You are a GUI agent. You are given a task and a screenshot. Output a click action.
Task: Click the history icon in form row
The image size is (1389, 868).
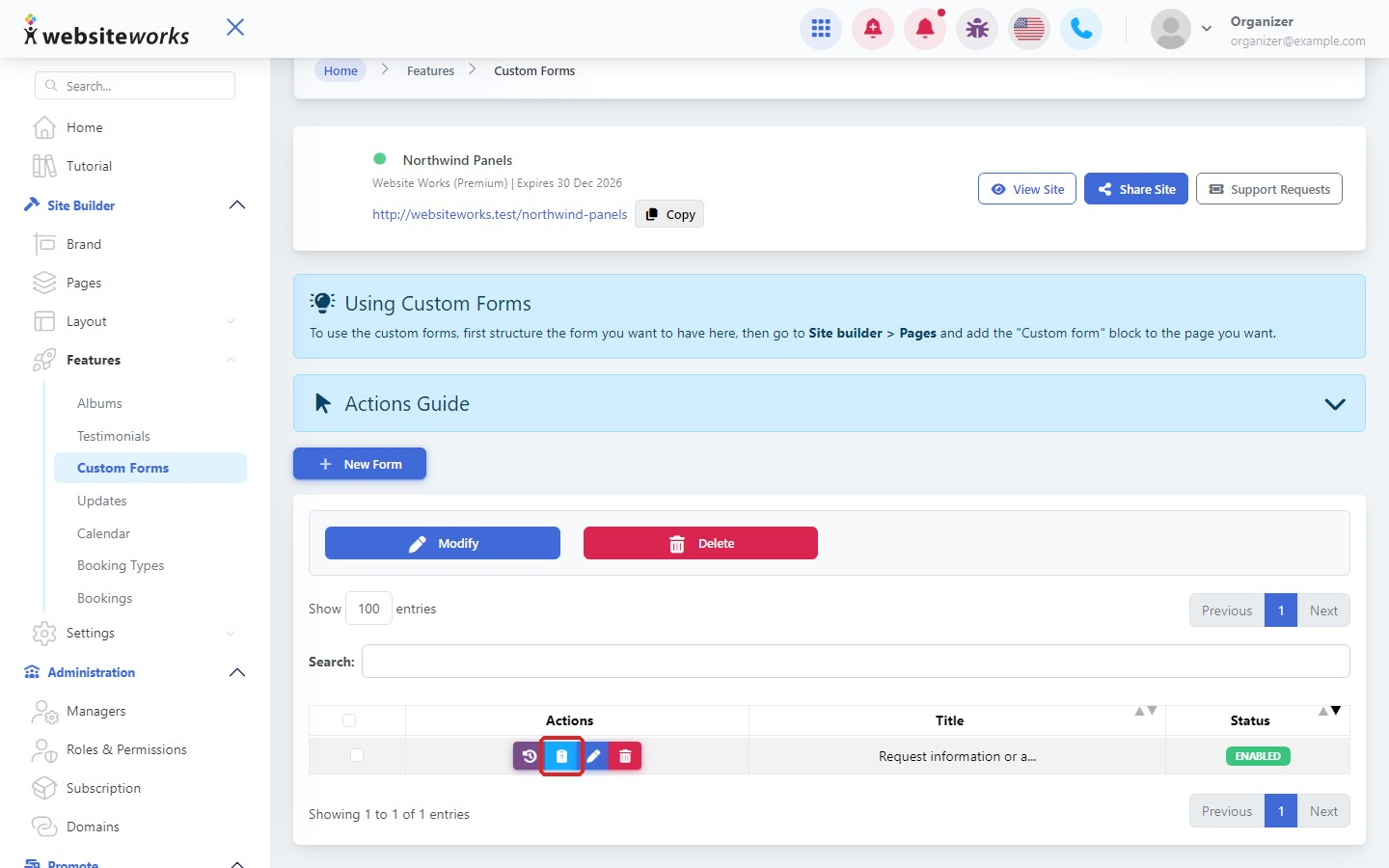529,756
